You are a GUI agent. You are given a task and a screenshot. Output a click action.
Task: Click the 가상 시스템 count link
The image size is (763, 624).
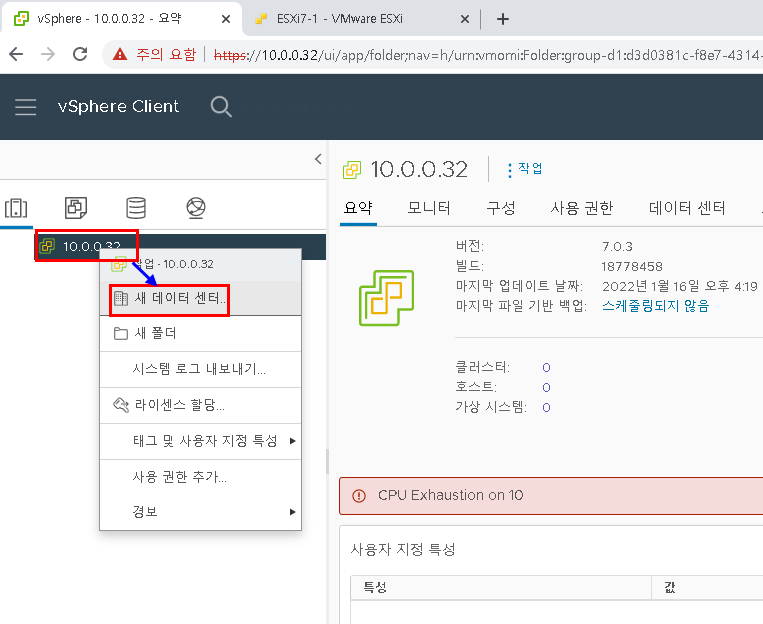546,407
